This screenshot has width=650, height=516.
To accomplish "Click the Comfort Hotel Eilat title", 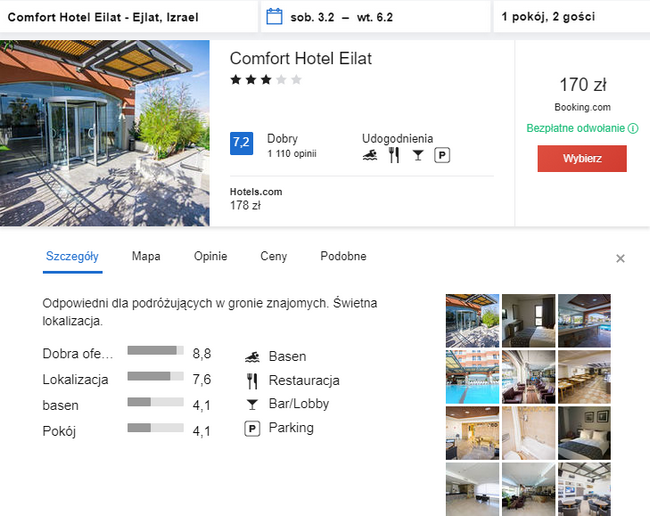I will click(x=301, y=58).
